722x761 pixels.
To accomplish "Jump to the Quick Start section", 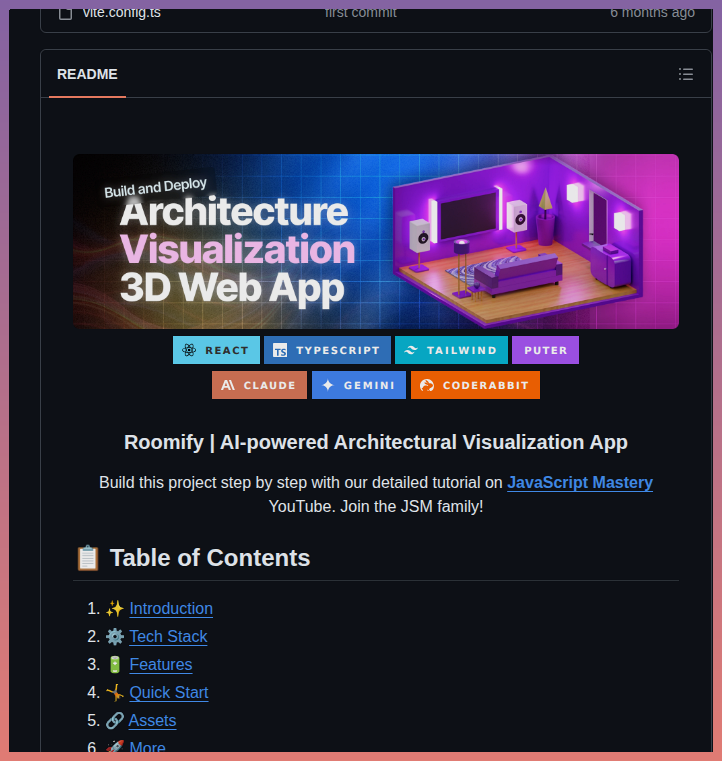I will (169, 693).
